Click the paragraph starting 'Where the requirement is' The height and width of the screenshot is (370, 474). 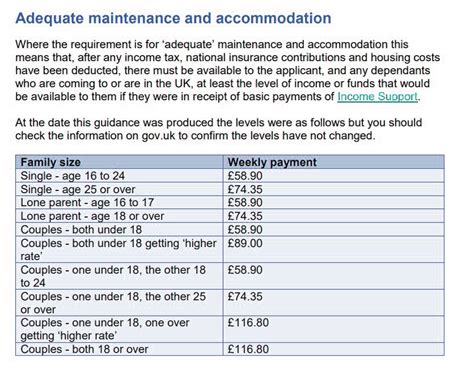pos(228,70)
